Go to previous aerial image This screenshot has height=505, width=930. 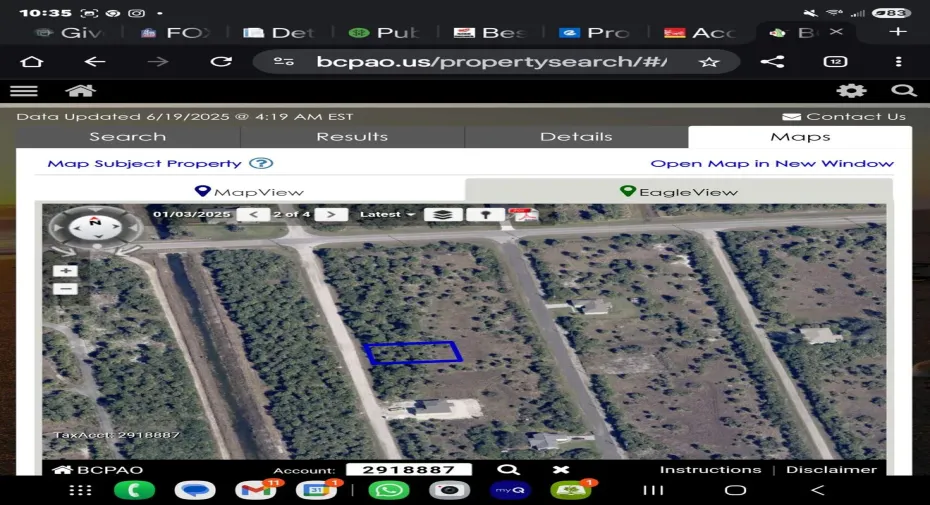pos(256,214)
